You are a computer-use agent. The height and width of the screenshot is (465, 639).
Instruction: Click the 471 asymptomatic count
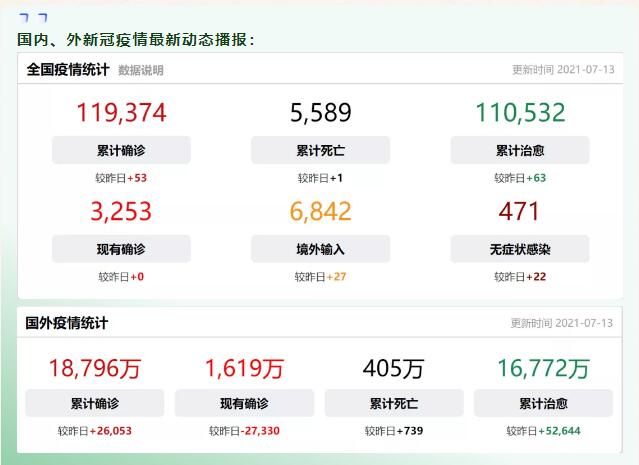point(519,211)
